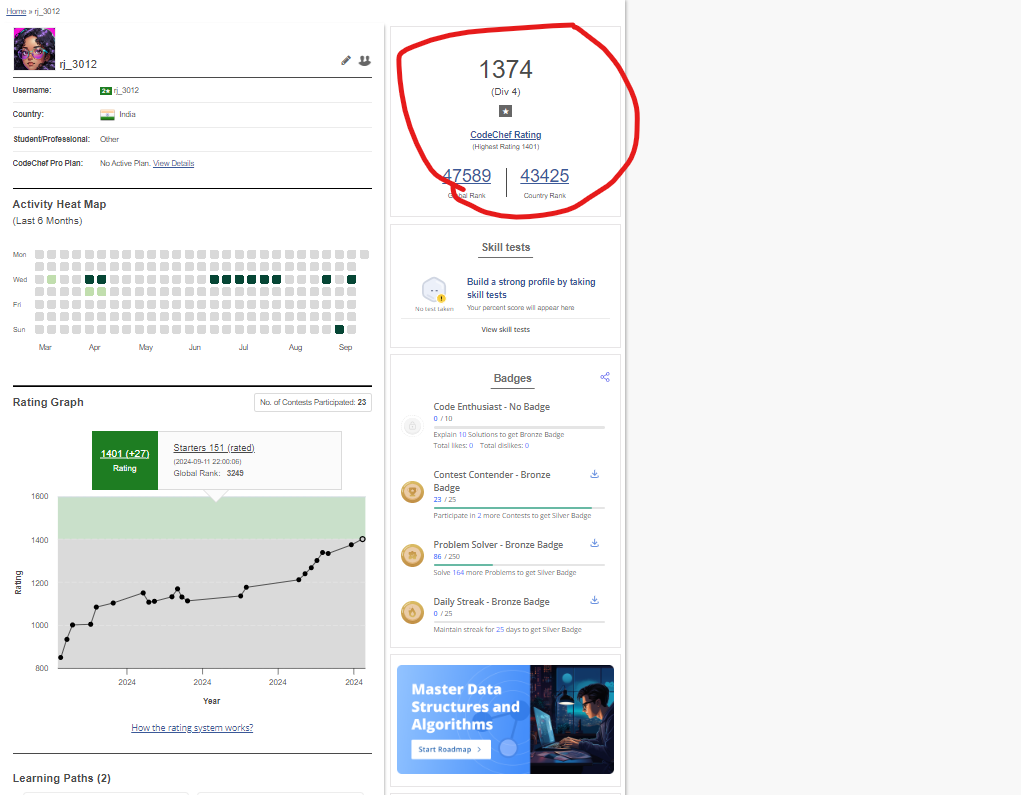This screenshot has height=795, width=1021.
Task: Click the Highest Rating 1401 text
Action: [x=506, y=147]
